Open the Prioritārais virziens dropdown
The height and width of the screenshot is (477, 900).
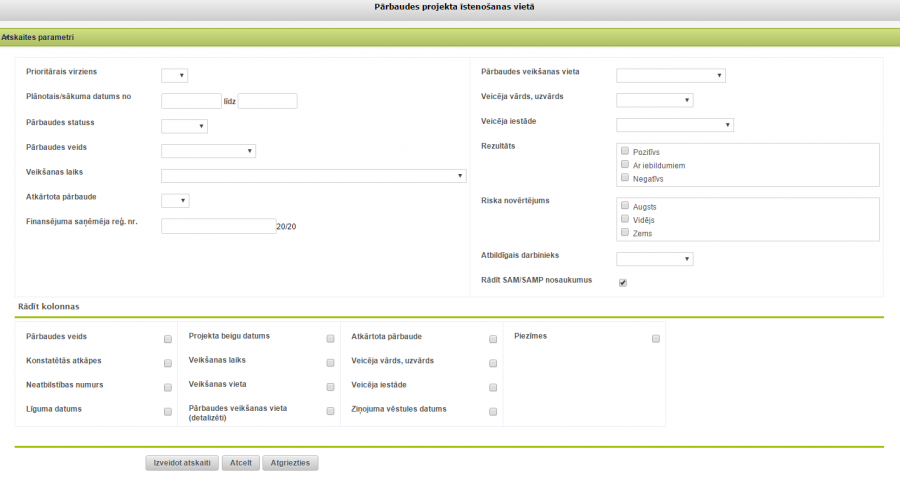(174, 75)
